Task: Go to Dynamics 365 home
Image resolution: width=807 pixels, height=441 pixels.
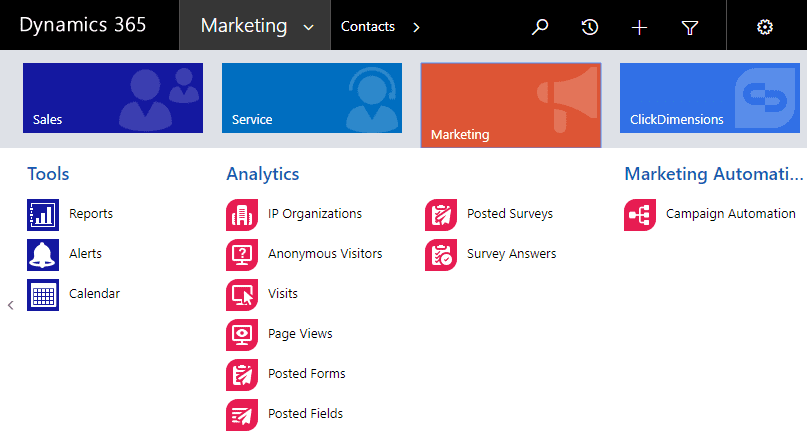Action: click(x=83, y=25)
